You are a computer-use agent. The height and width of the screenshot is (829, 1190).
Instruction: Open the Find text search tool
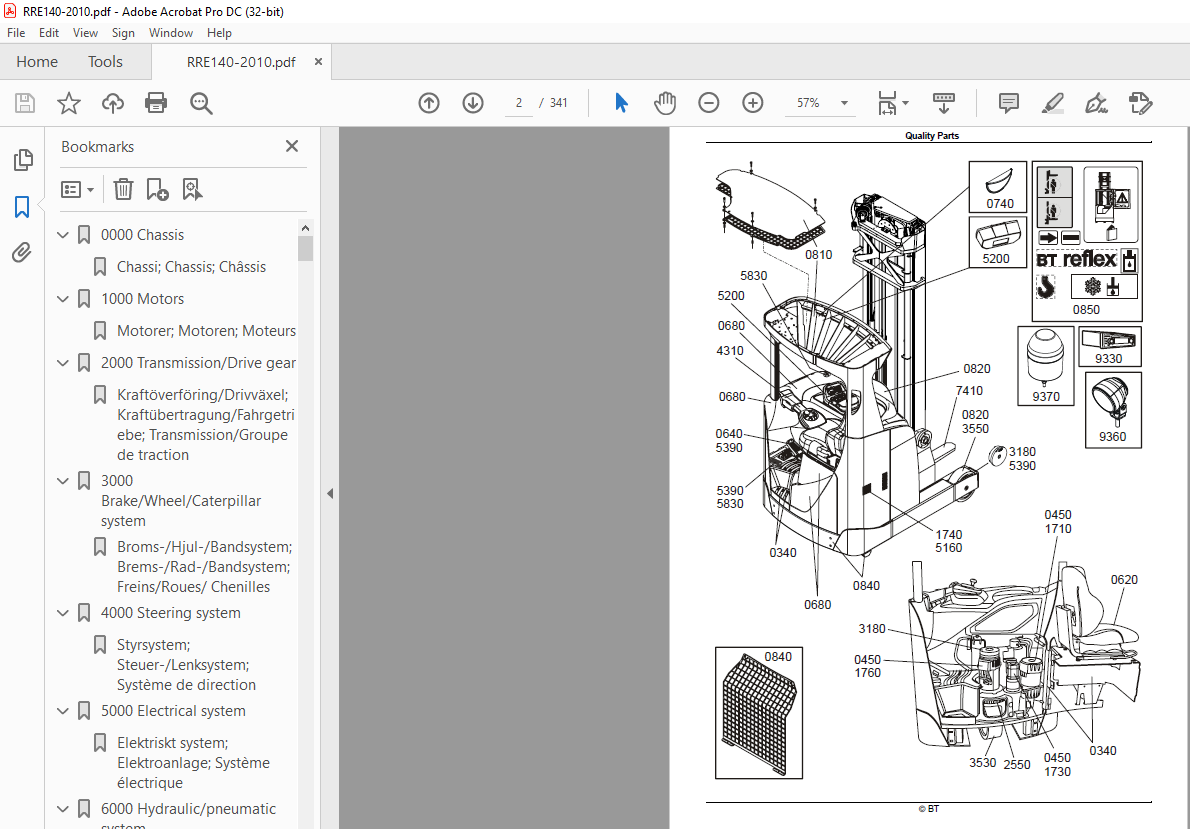tap(201, 102)
